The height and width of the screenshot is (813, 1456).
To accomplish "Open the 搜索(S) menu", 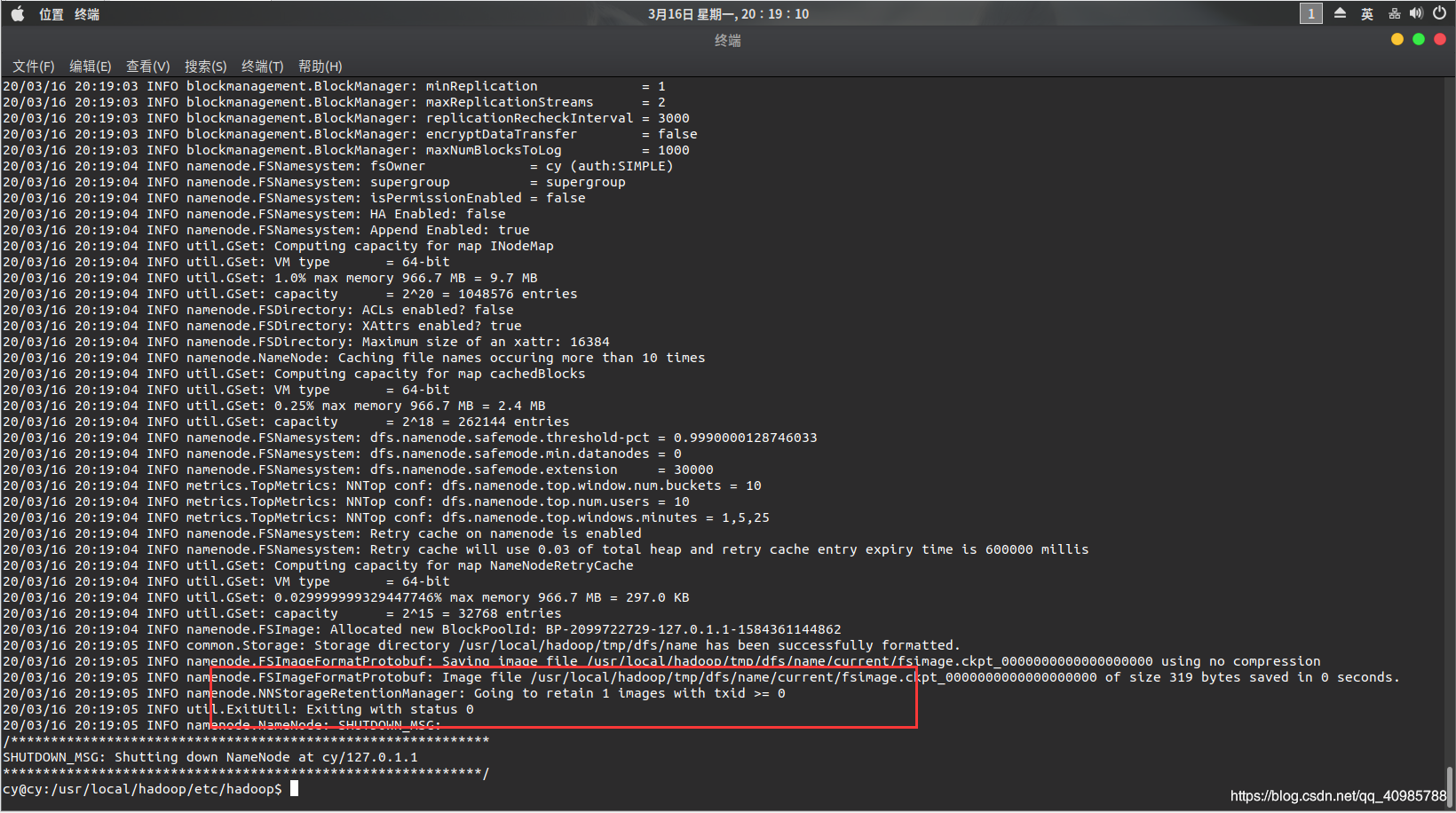I will 206,67.
